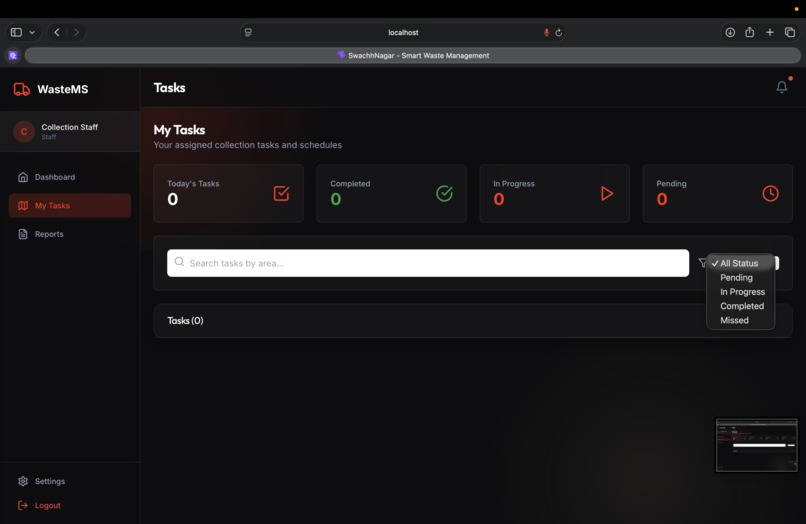806x524 pixels.
Task: Click 'Your assigned collection tasks and schedules' text
Action: [x=248, y=145]
